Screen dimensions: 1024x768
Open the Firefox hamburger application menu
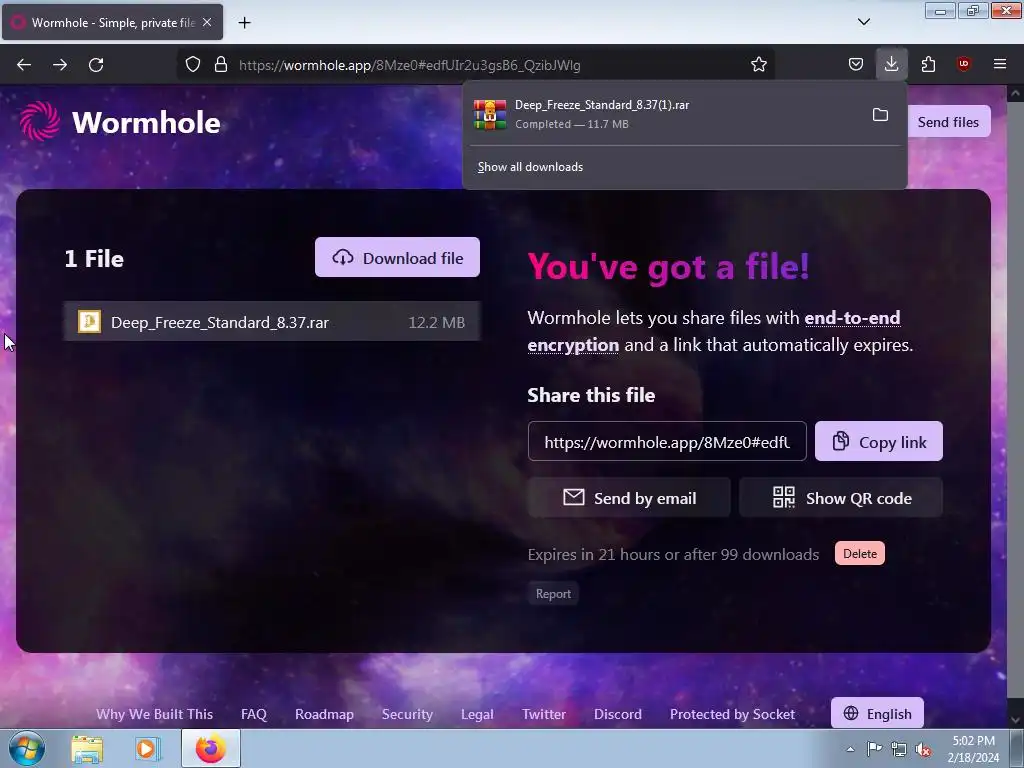(1000, 65)
